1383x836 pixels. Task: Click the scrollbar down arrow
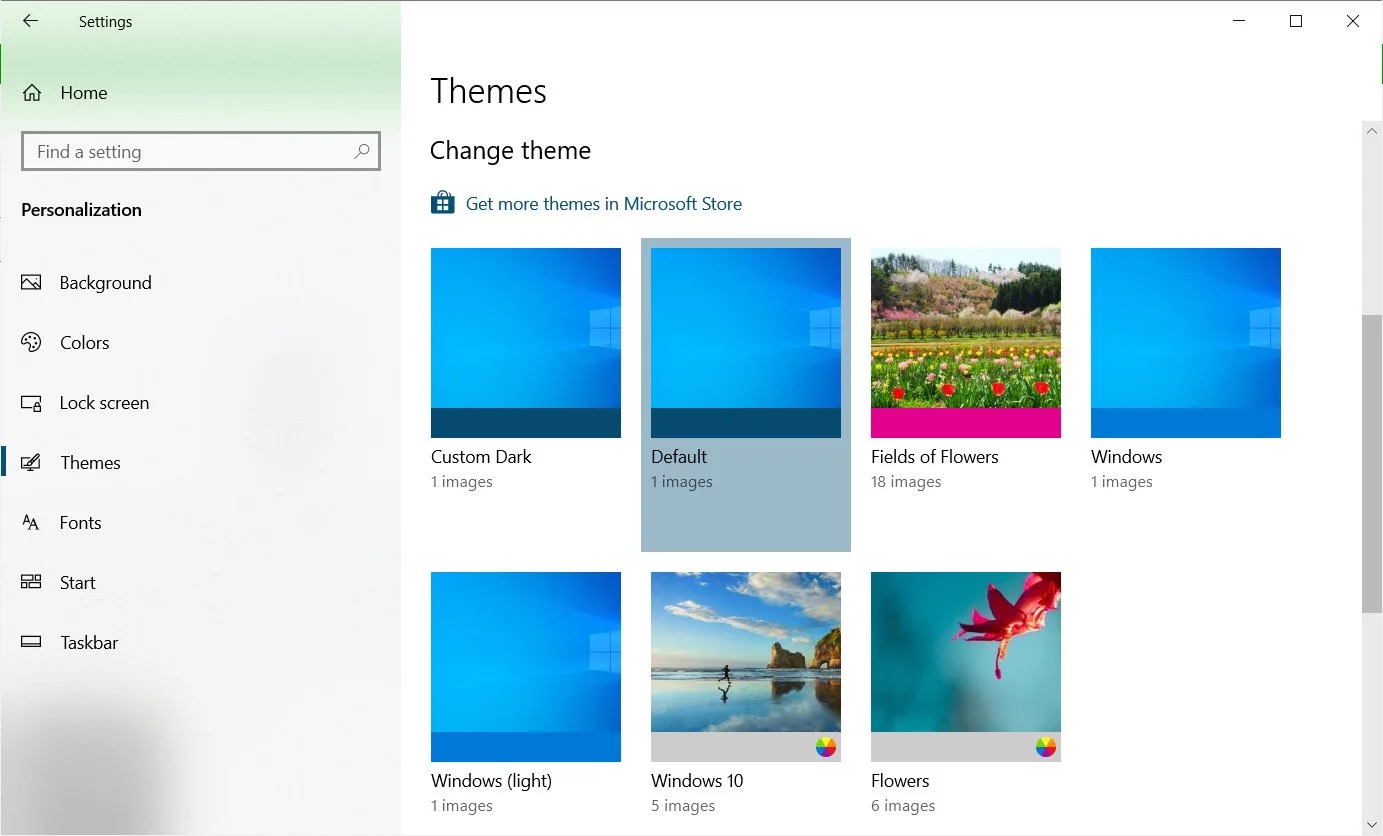click(x=1372, y=825)
